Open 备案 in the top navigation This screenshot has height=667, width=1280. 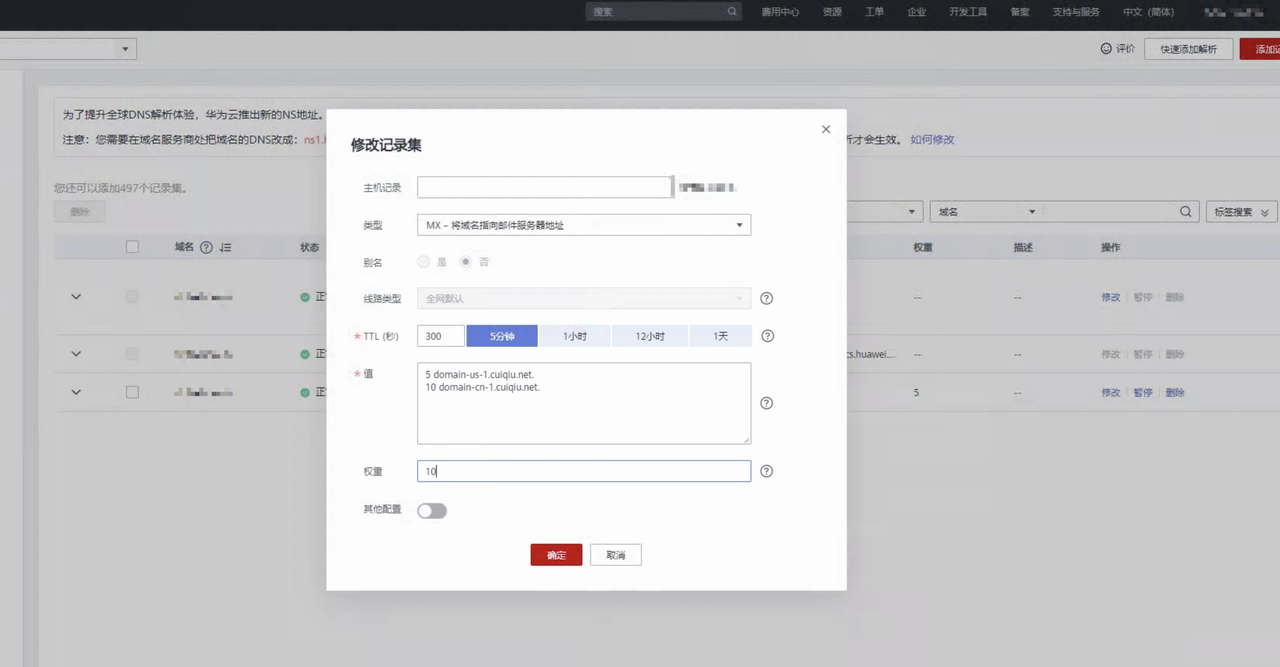(1020, 12)
